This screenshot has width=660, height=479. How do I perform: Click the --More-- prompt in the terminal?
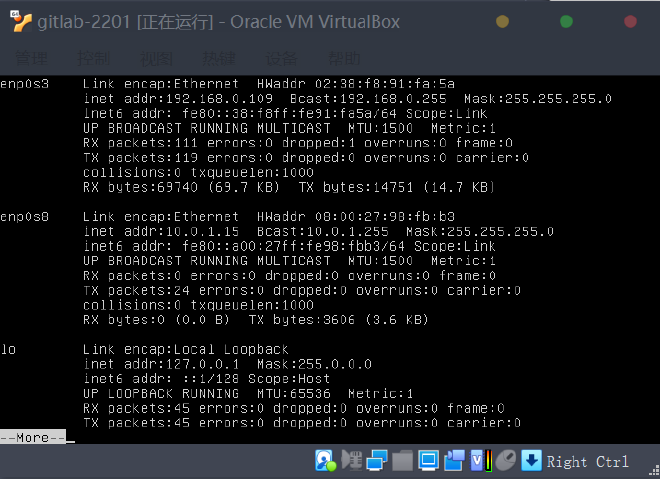(33, 438)
